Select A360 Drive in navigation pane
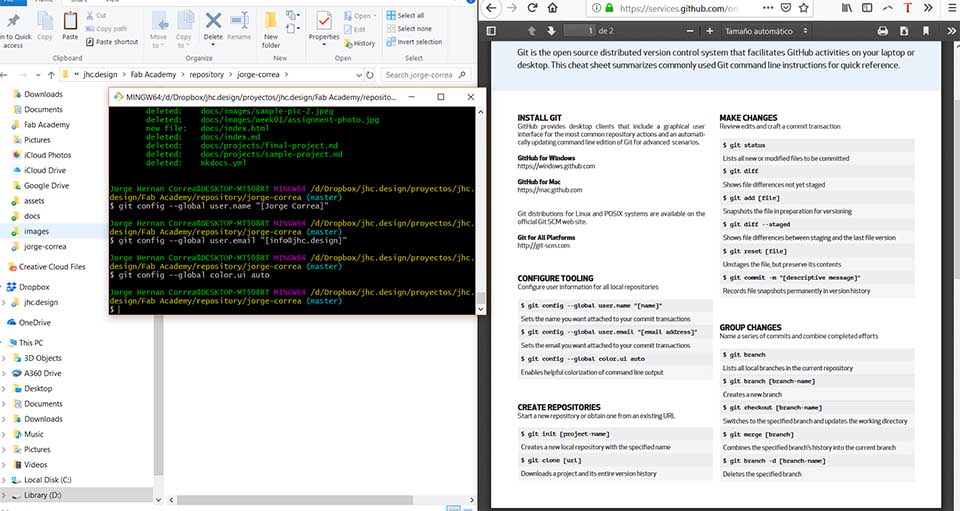 click(42, 373)
